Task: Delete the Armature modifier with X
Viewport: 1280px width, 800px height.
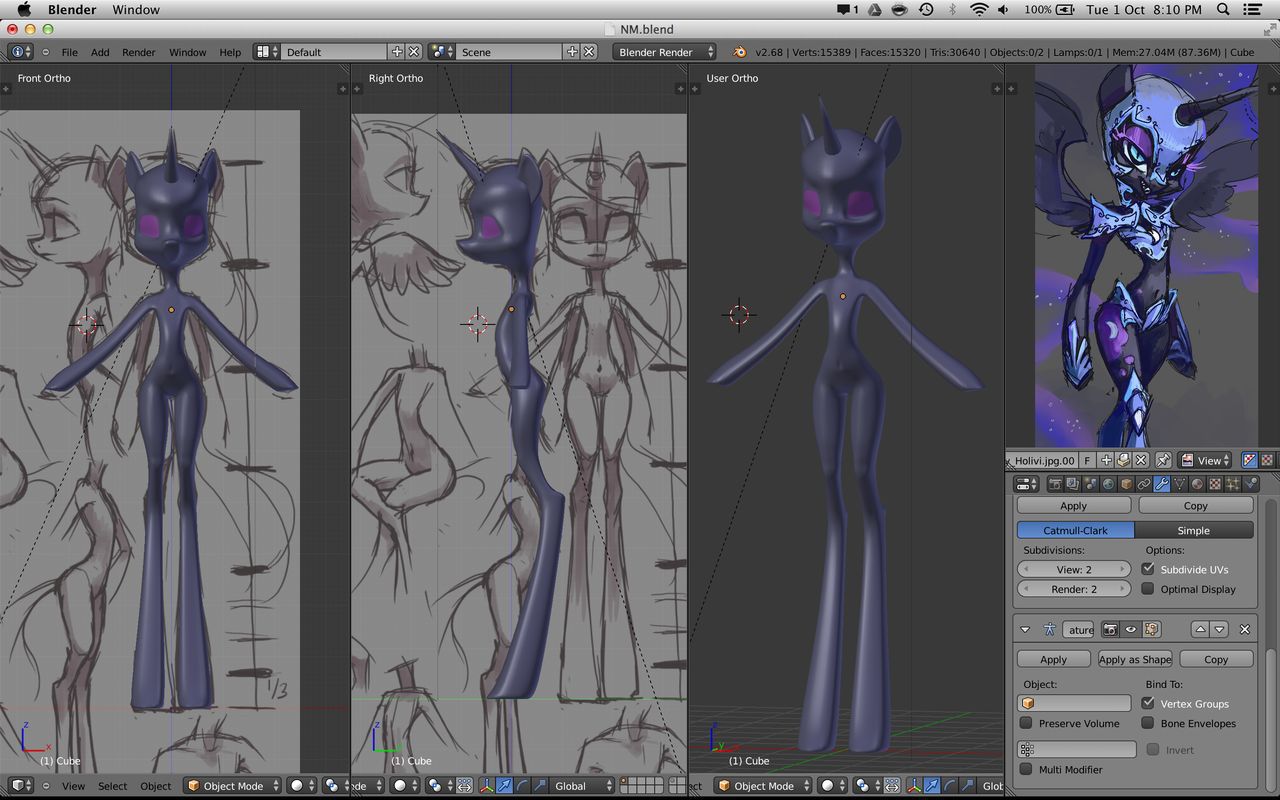Action: pyautogui.click(x=1245, y=630)
